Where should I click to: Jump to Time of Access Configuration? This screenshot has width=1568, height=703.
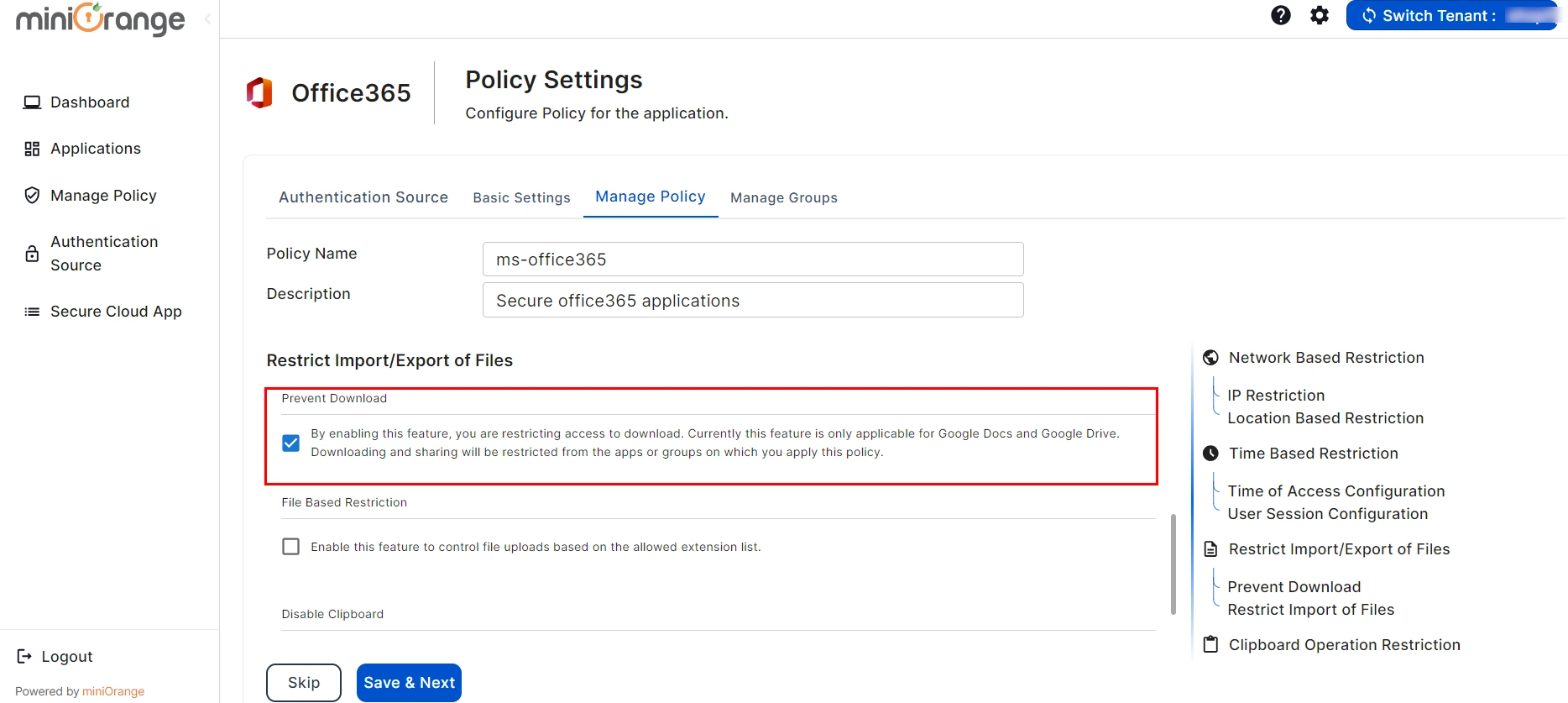pyautogui.click(x=1336, y=491)
